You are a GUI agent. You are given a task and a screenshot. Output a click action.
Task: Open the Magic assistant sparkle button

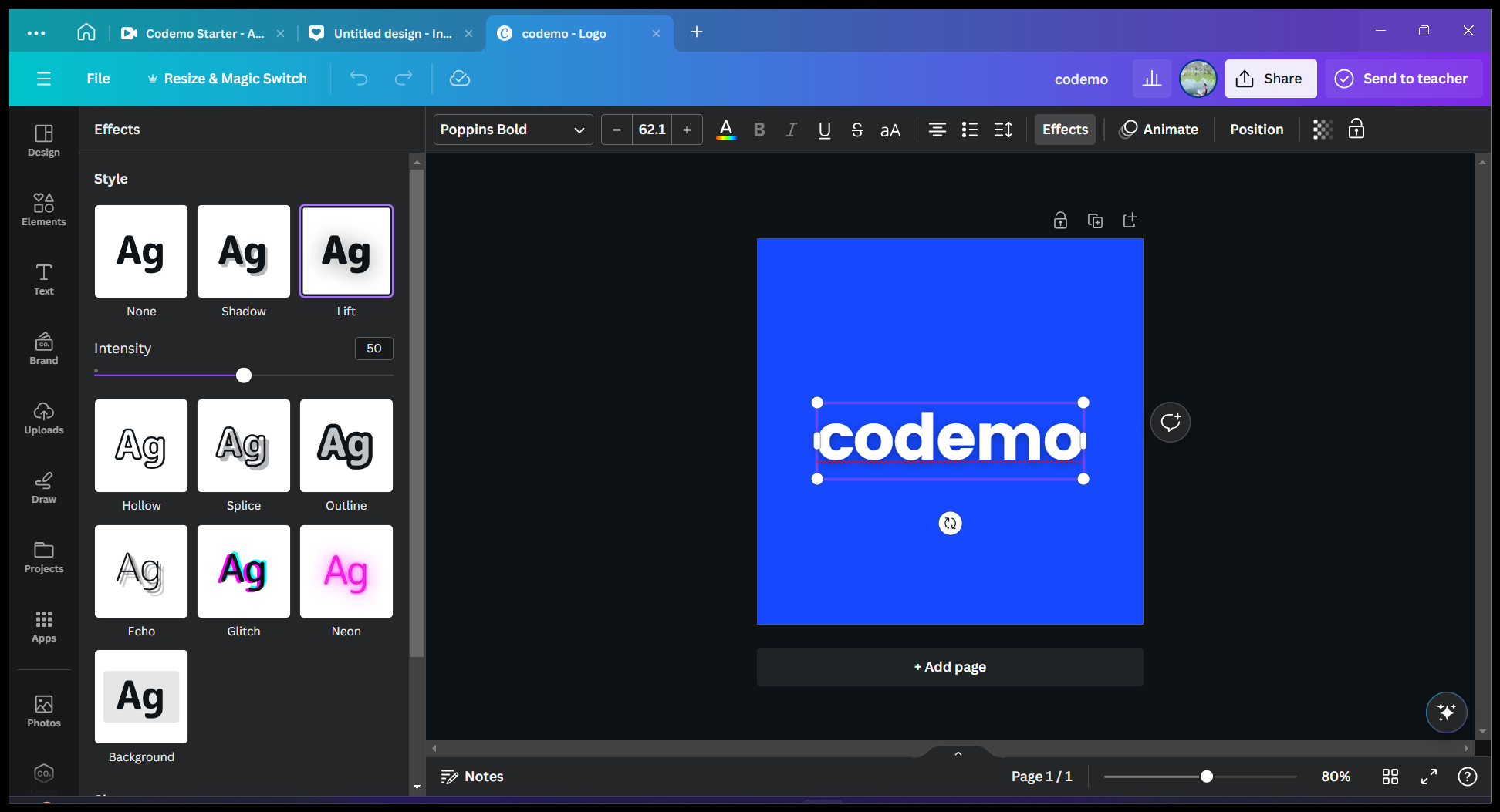pos(1447,712)
